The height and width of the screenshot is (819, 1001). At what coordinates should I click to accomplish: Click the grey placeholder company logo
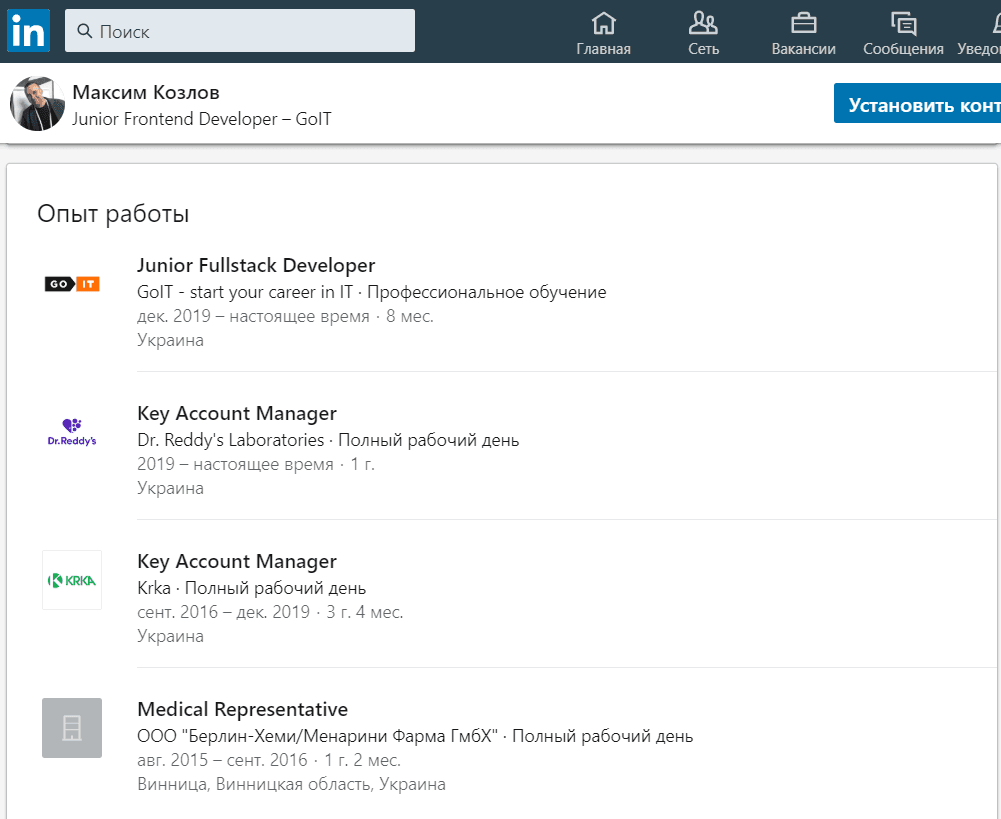pyautogui.click(x=72, y=728)
